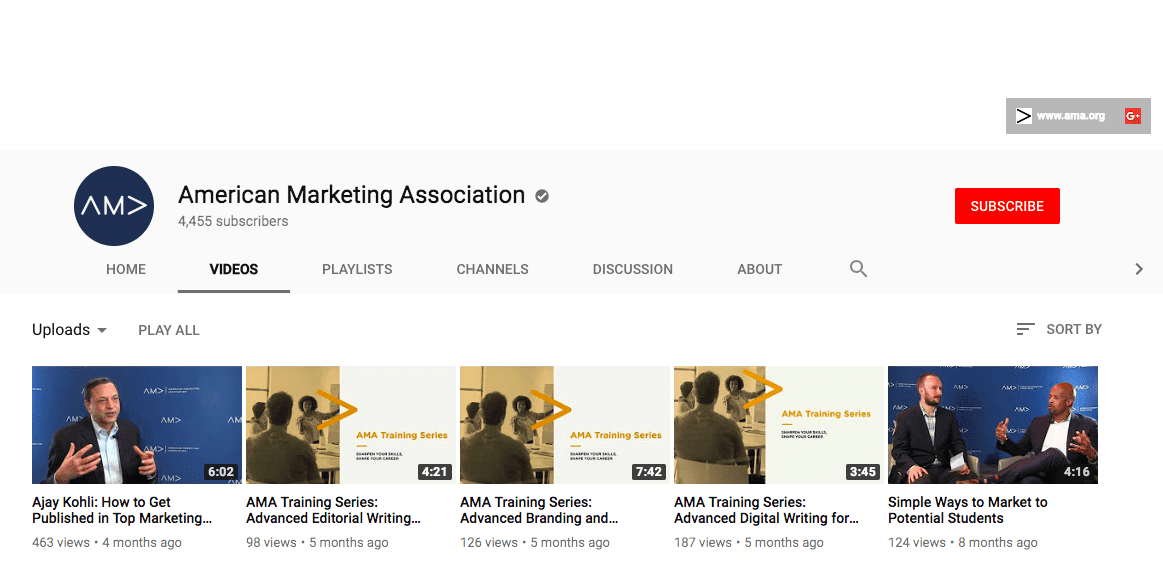Open the Playlists tab
This screenshot has width=1163, height=567.
[x=357, y=269]
